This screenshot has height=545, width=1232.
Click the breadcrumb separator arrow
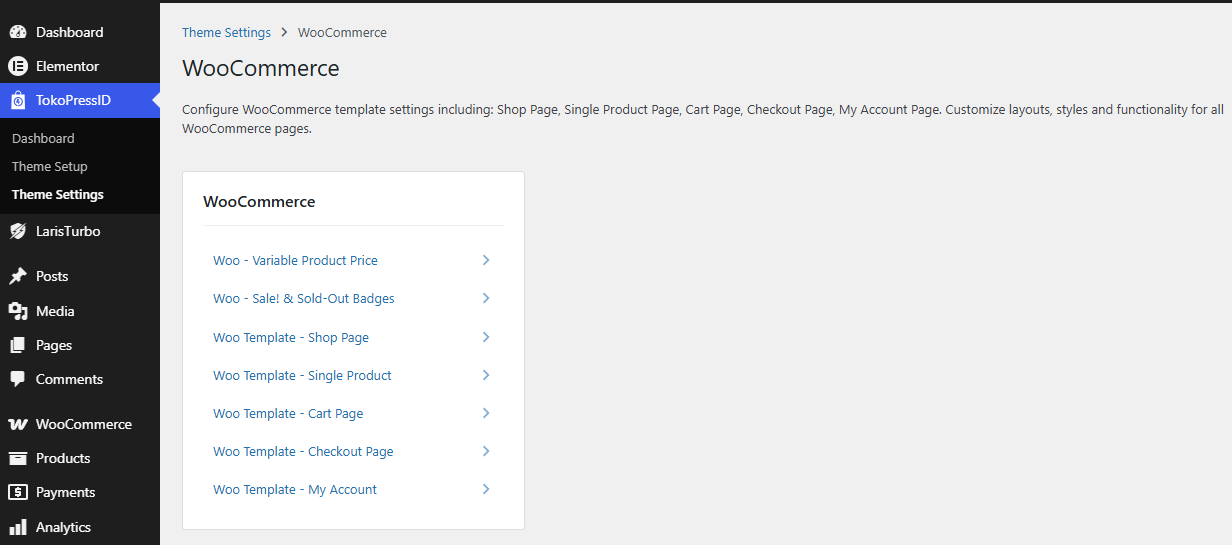[284, 32]
